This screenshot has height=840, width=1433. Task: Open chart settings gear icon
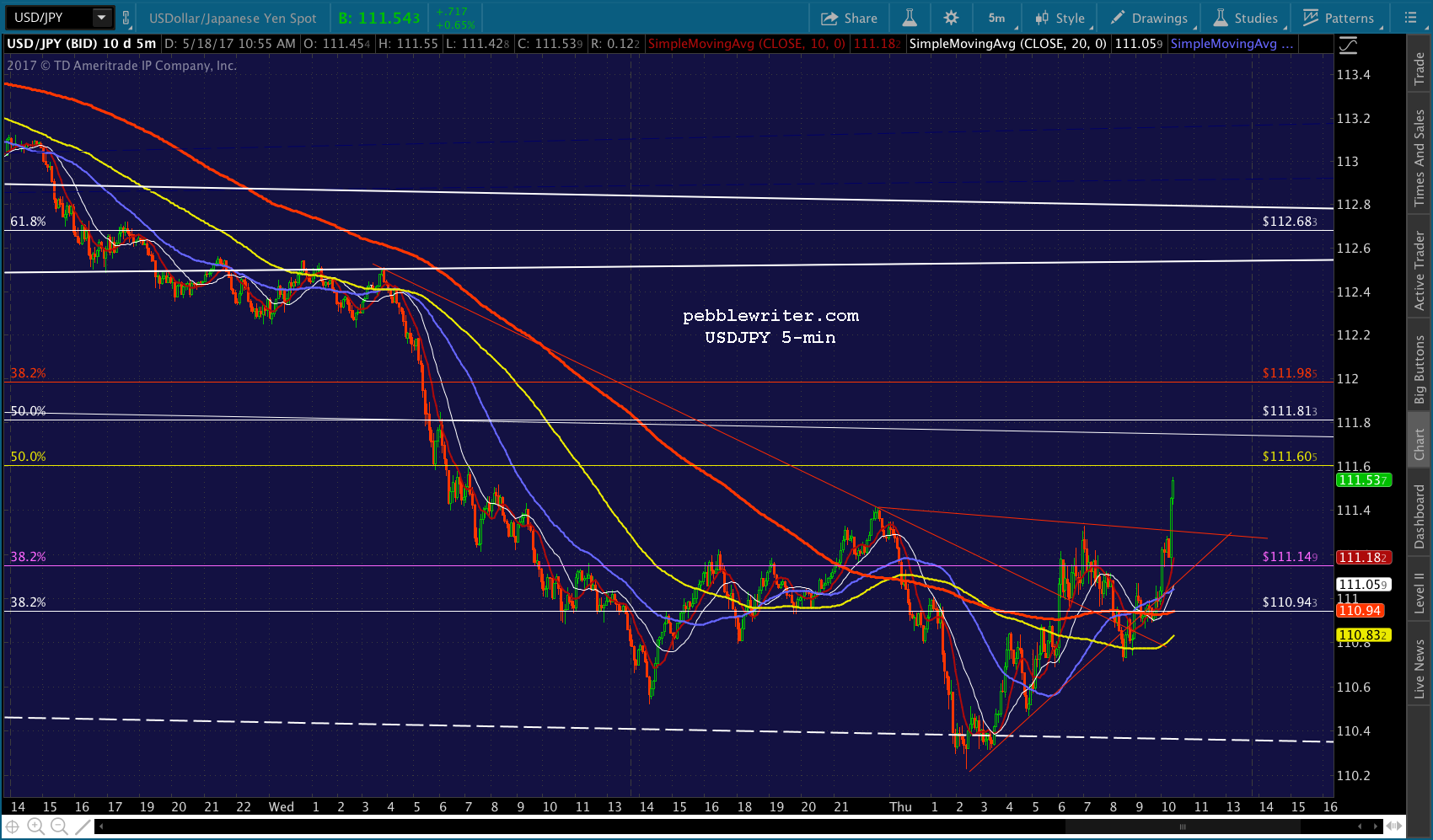[x=951, y=18]
